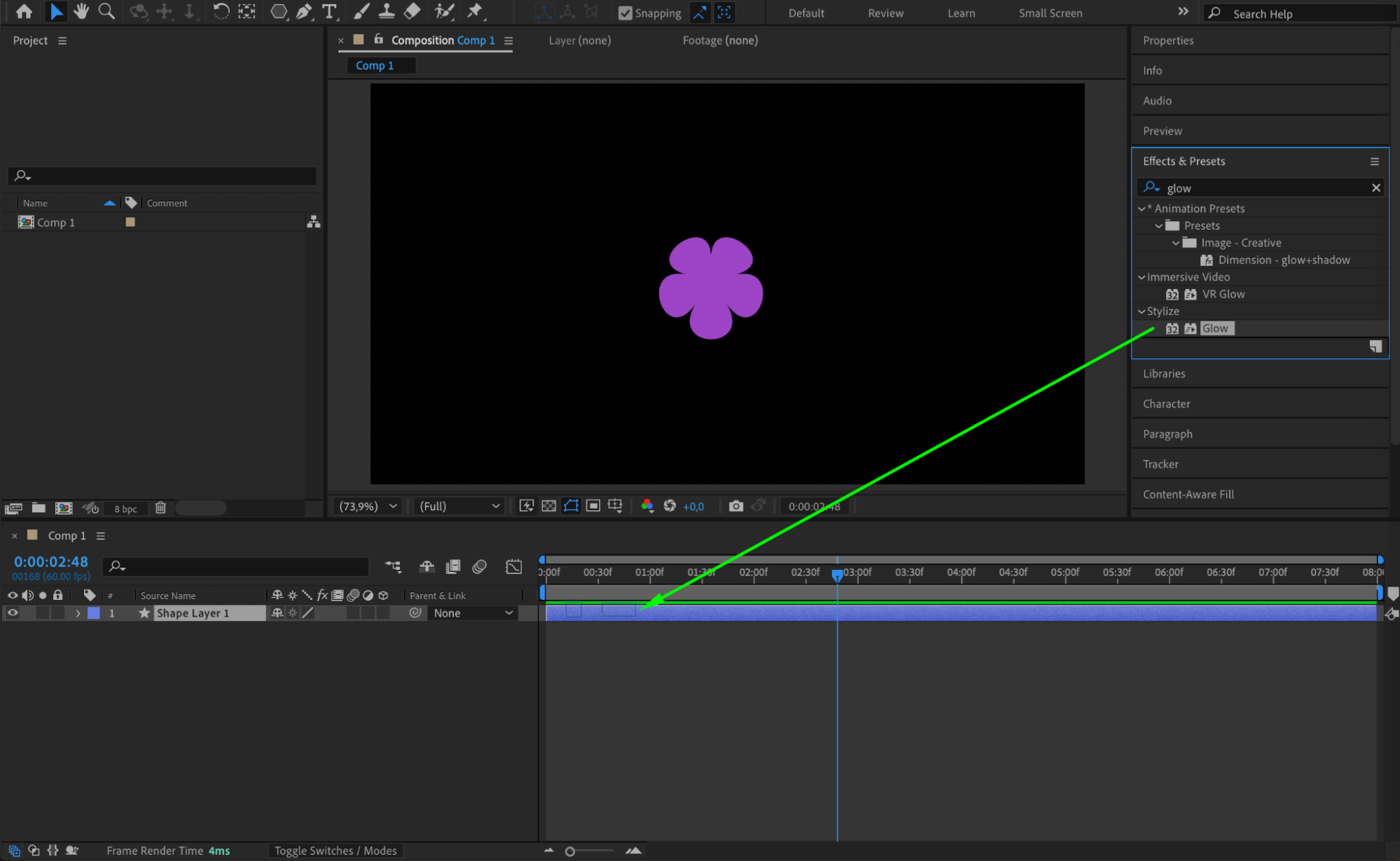
Task: Select the Eraser tool
Action: click(x=413, y=12)
